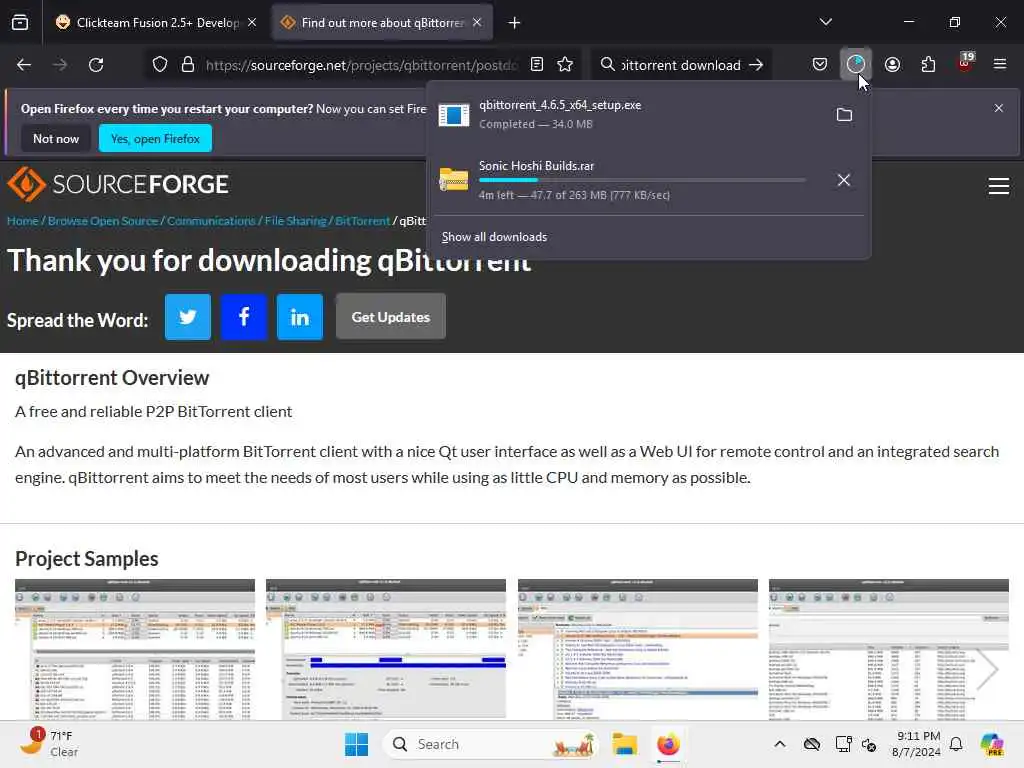Image resolution: width=1024 pixels, height=768 pixels.
Task: Reload the current page
Action: click(96, 65)
